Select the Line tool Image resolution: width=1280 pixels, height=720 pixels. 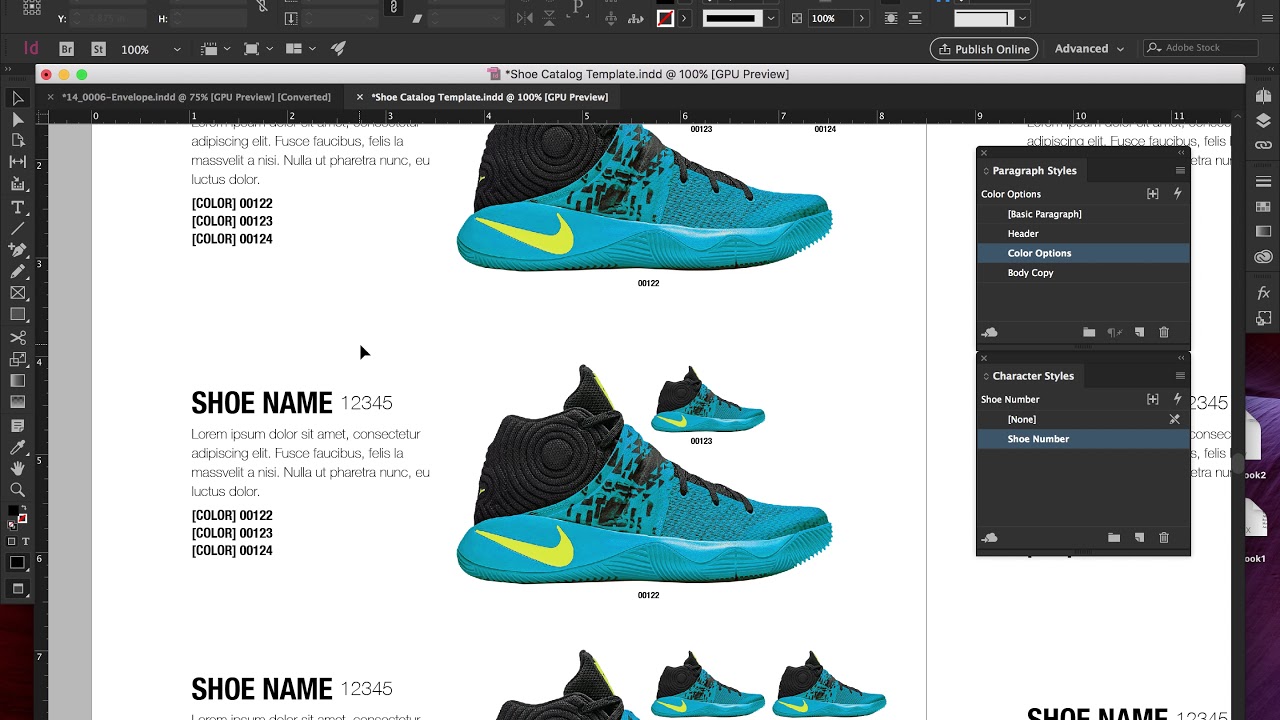18,228
